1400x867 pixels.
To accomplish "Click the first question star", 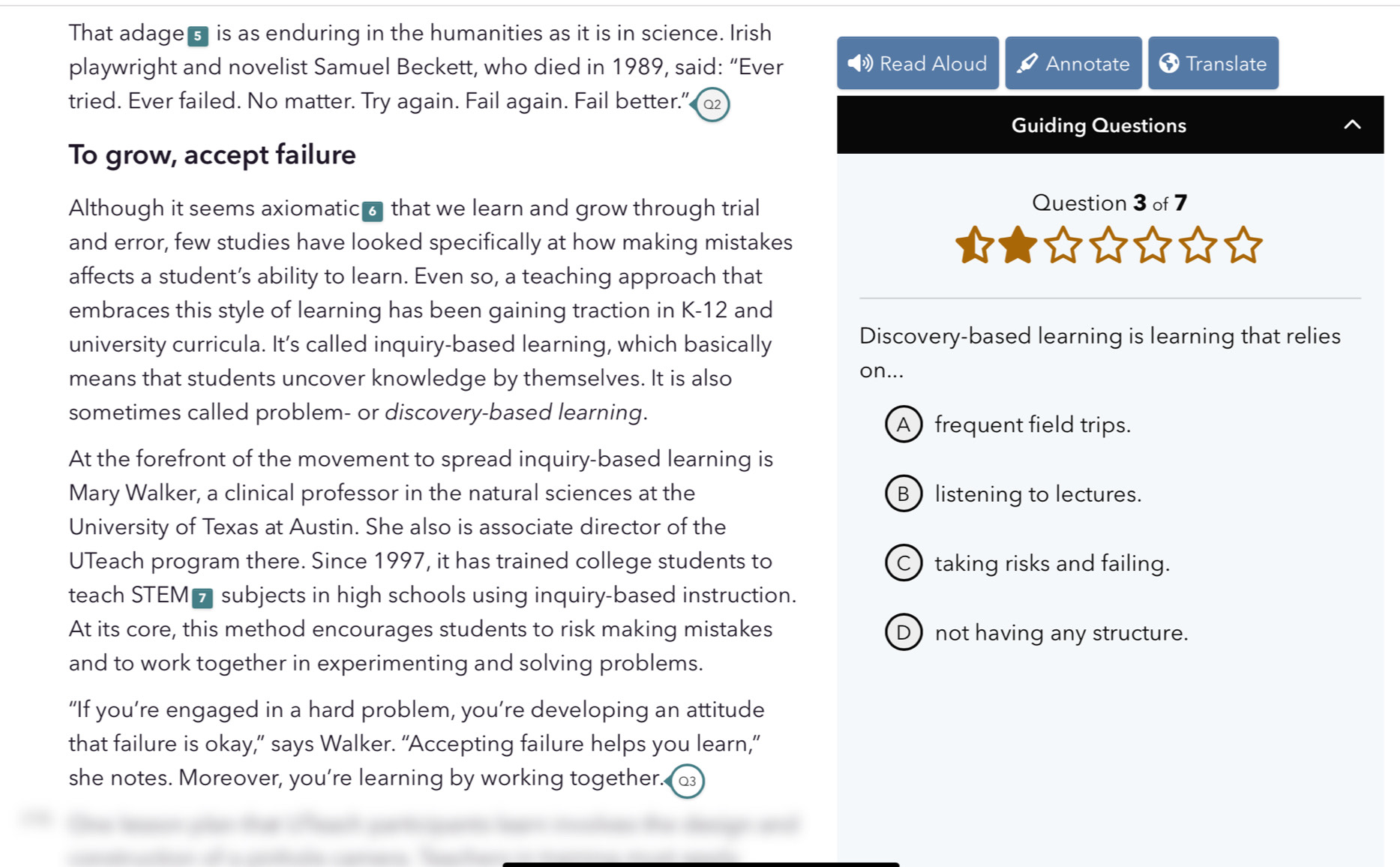I will click(974, 245).
